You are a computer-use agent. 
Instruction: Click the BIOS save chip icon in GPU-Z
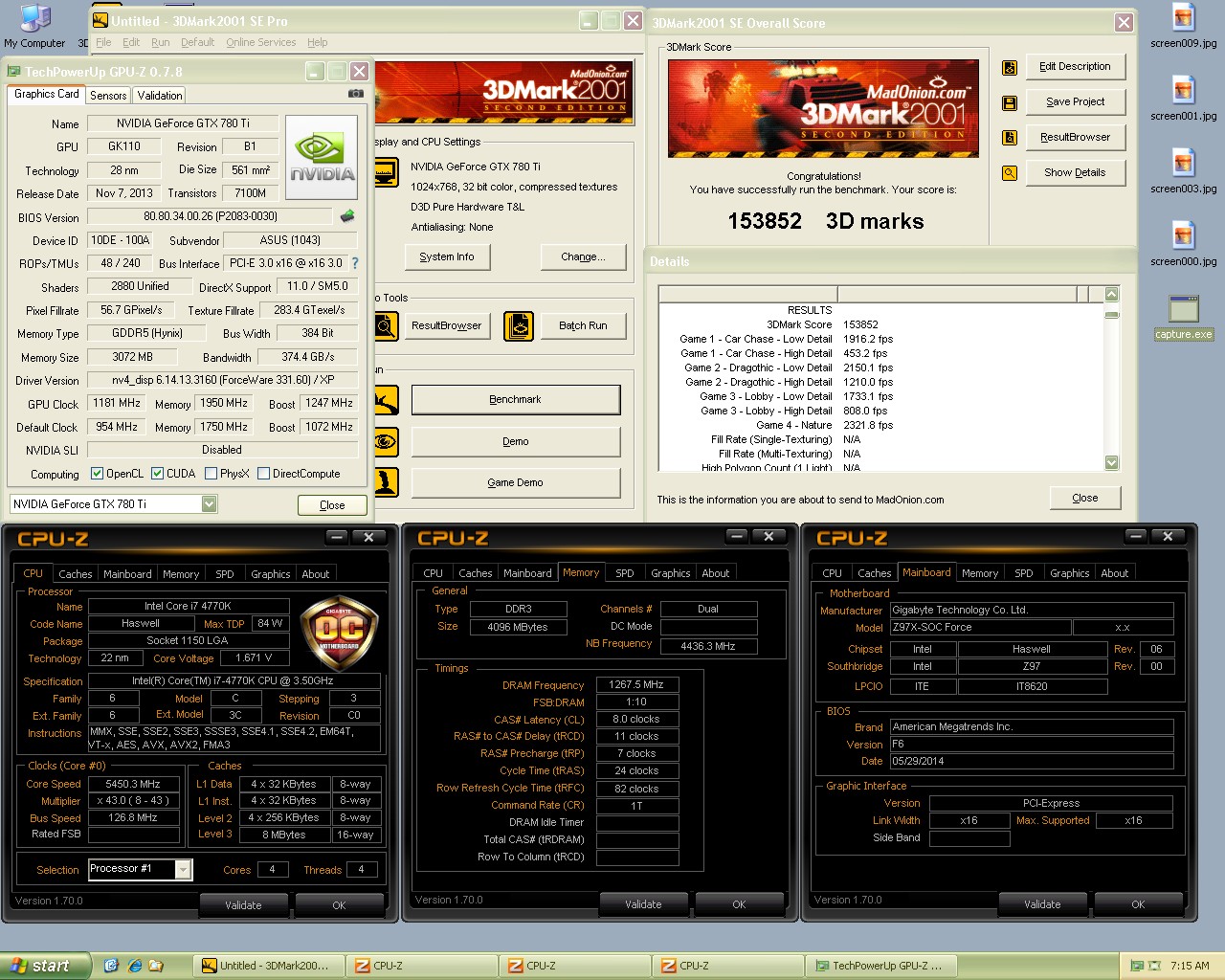pos(347,216)
